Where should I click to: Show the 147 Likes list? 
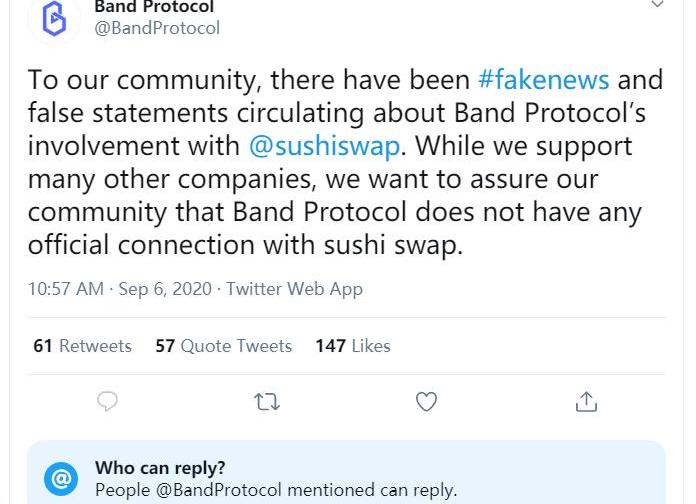pyautogui.click(x=353, y=346)
